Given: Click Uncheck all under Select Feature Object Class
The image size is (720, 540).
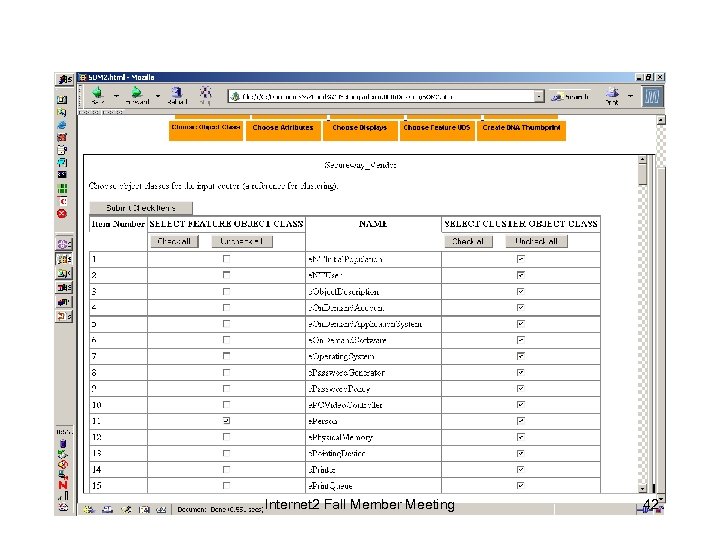Looking at the screenshot, I should [x=242, y=241].
